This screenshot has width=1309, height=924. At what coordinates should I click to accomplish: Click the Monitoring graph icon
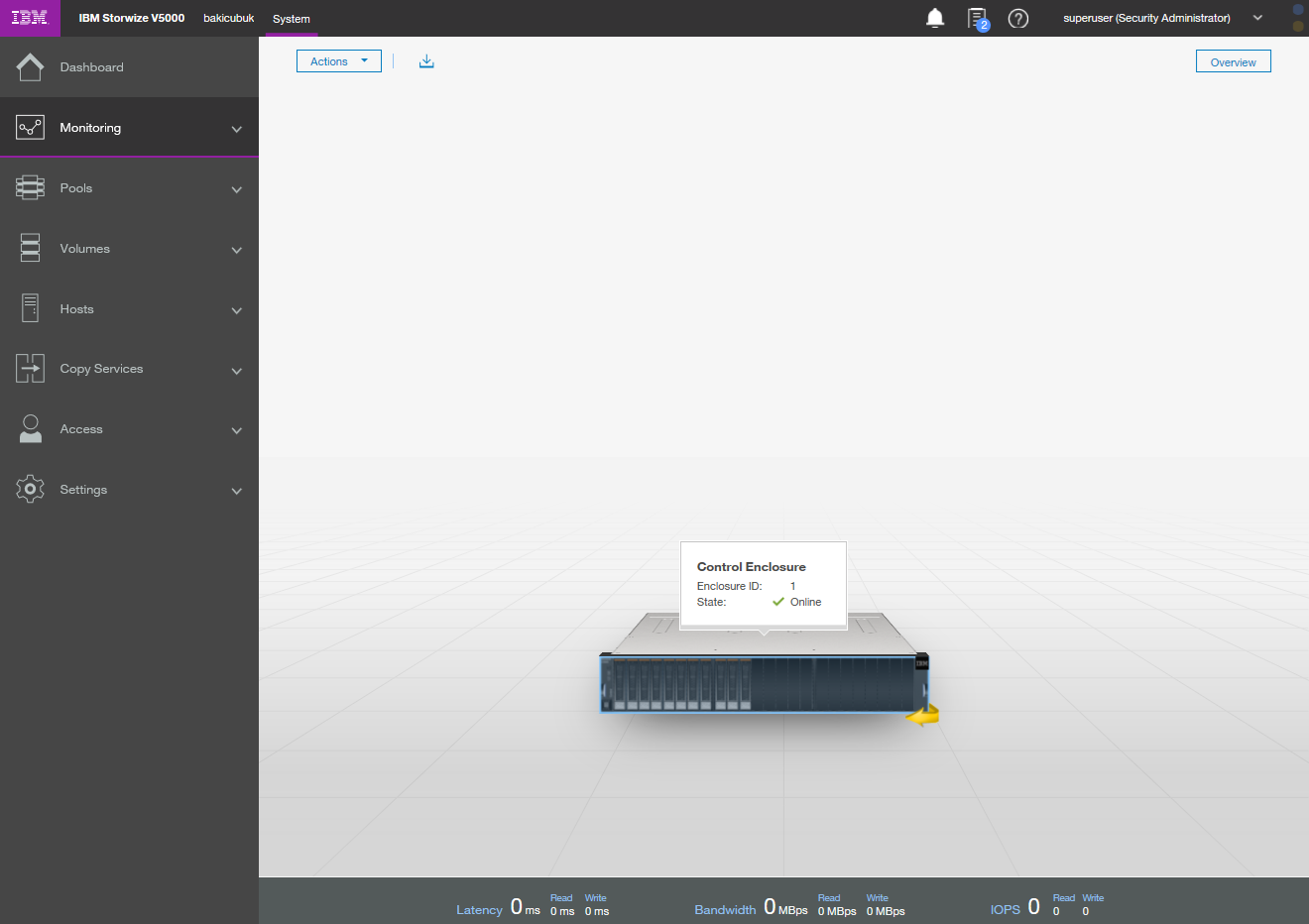tap(30, 127)
